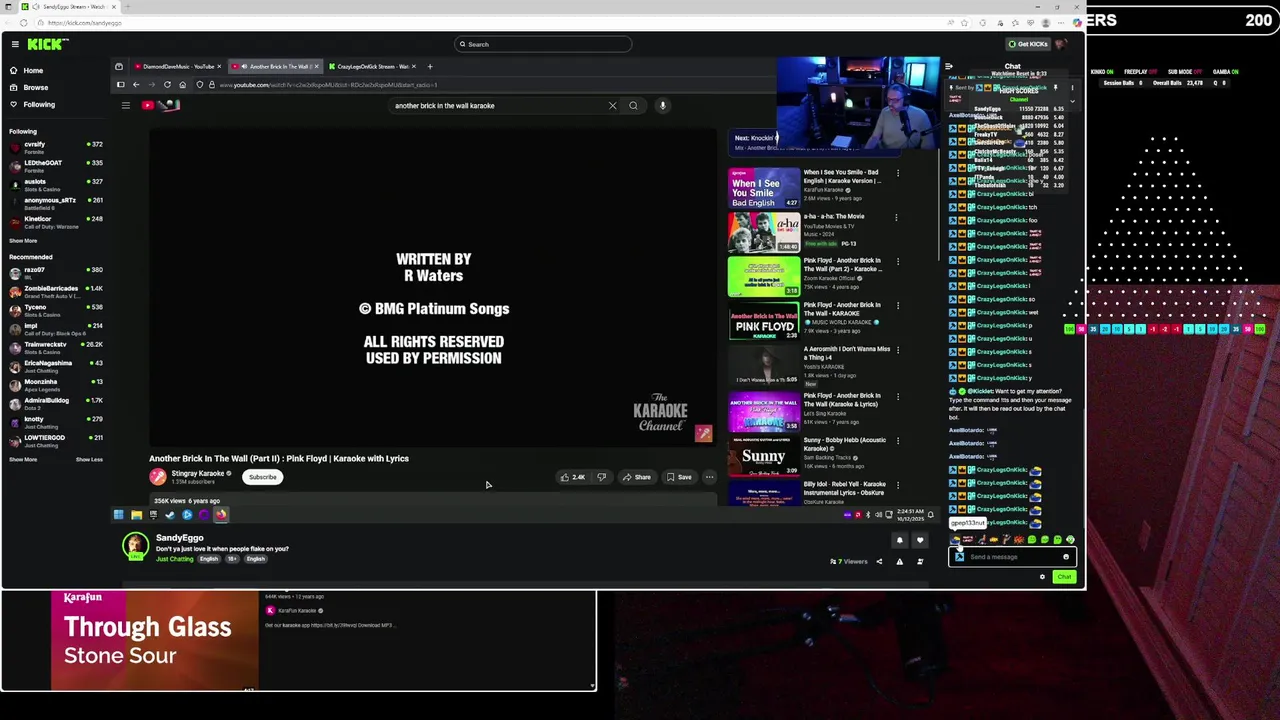Open Firefox from the taskbar

(221, 515)
